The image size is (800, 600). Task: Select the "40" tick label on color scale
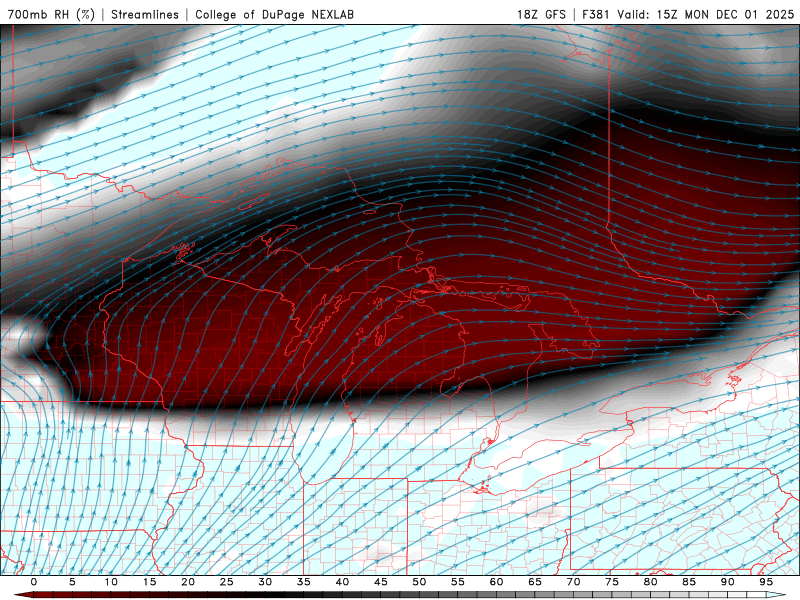342,582
